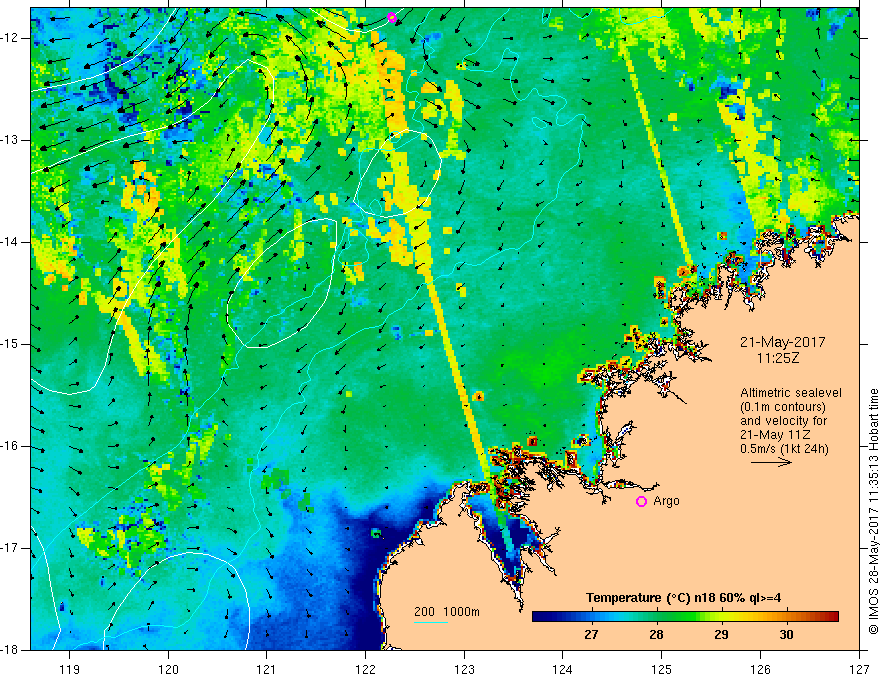Click the colorbar tick label '30'
Screen dimensions: 880x680
click(786, 635)
